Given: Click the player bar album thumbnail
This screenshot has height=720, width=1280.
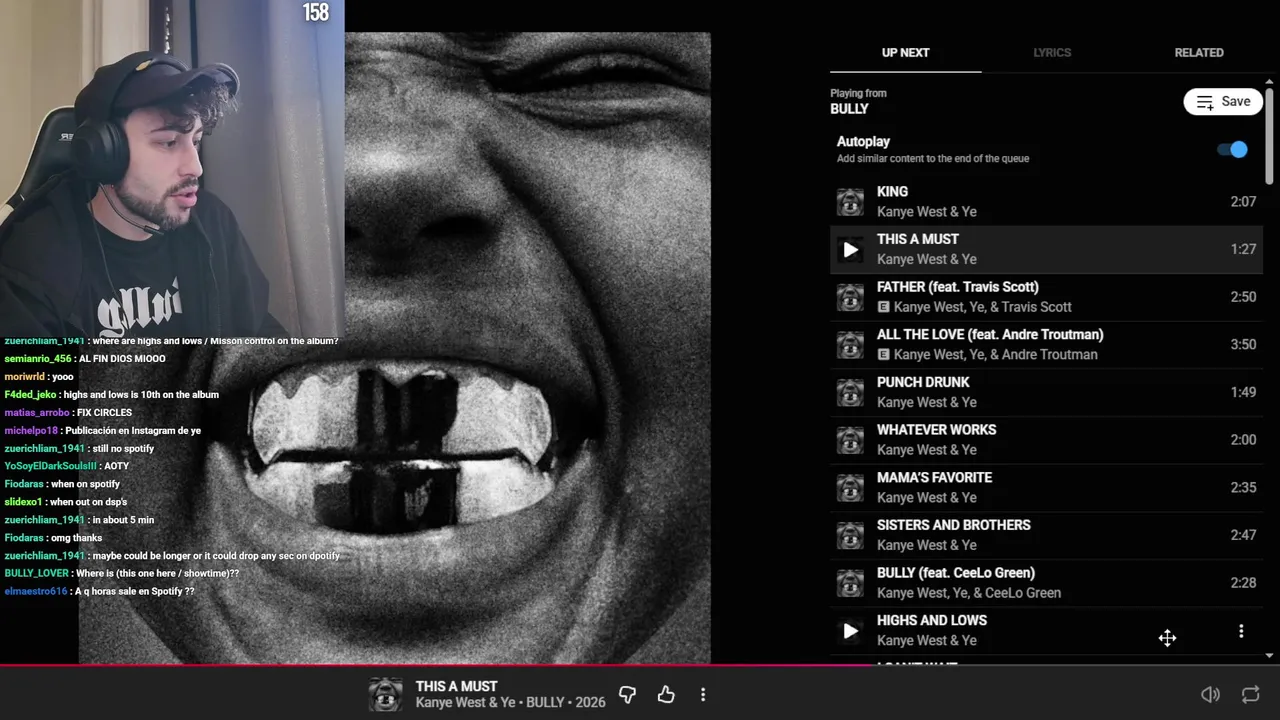Looking at the screenshot, I should click(x=385, y=694).
